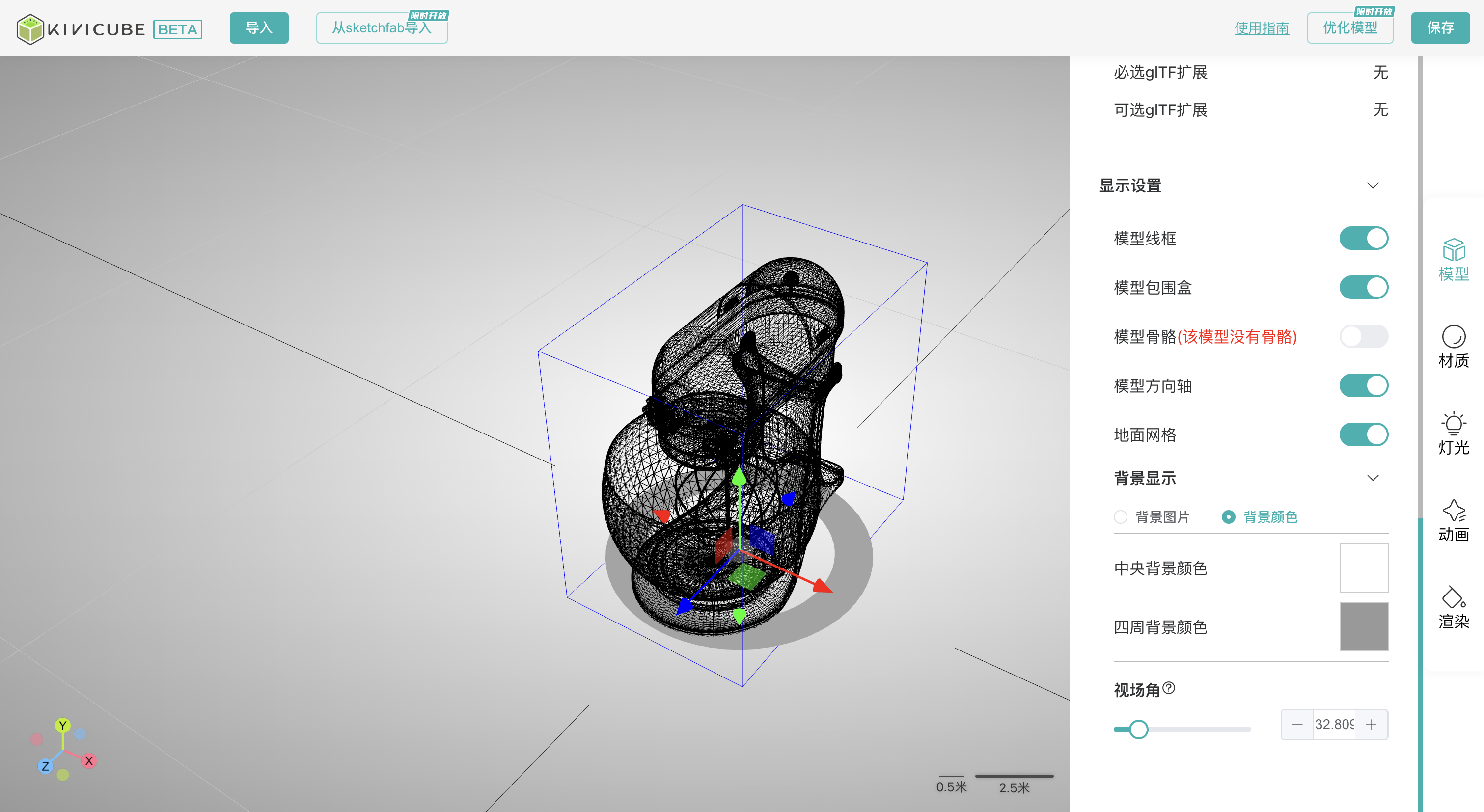Collapse the 背景显示 section chevron
The height and width of the screenshot is (812, 1484).
tap(1373, 478)
